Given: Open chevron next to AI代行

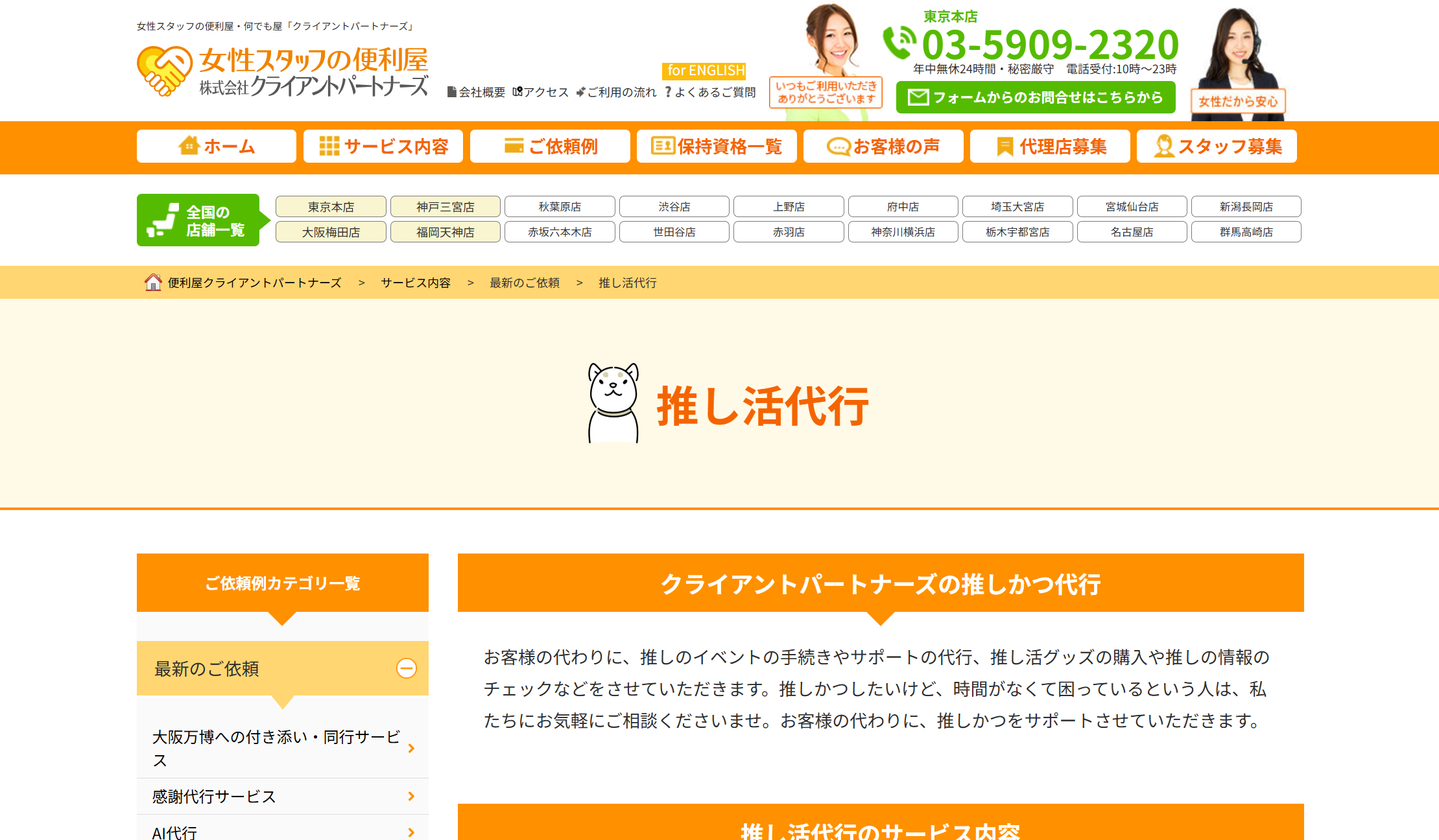Looking at the screenshot, I should pyautogui.click(x=411, y=832).
